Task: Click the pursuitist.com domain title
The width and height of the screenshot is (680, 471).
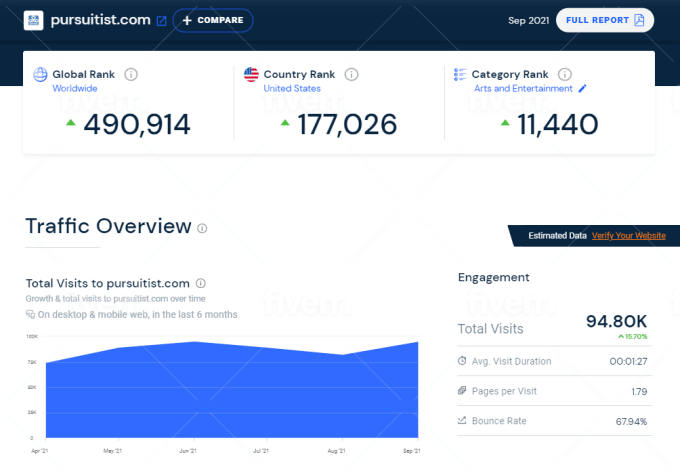Action: click(x=101, y=20)
